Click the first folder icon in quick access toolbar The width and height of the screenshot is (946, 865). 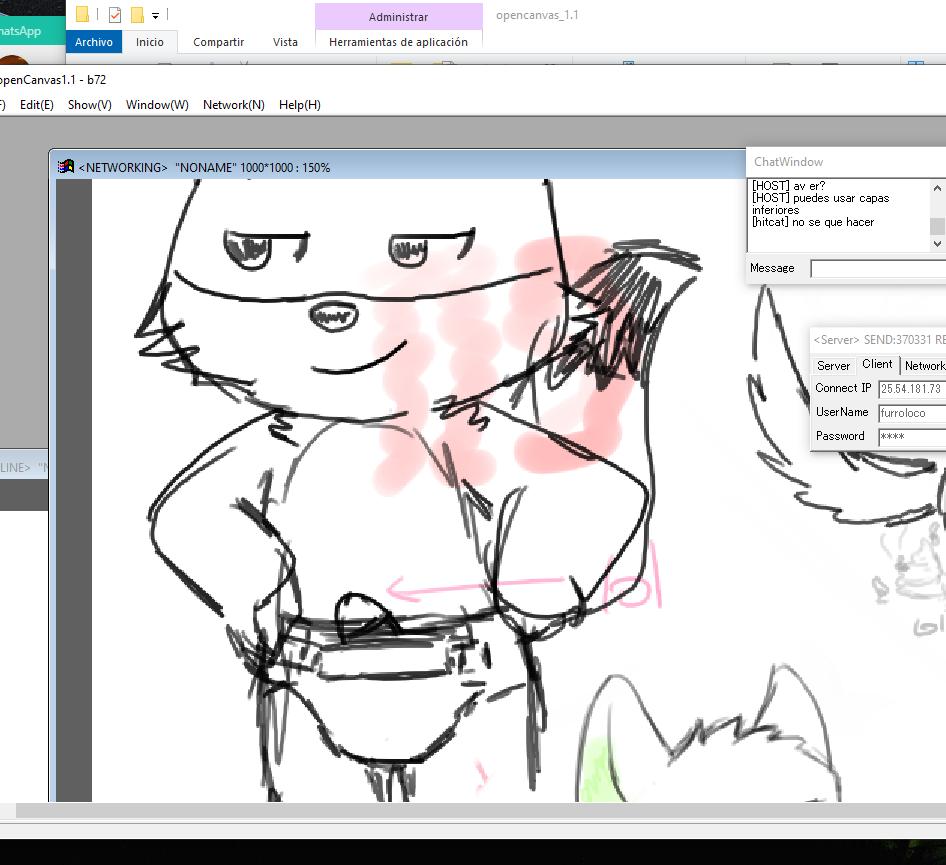click(x=82, y=15)
